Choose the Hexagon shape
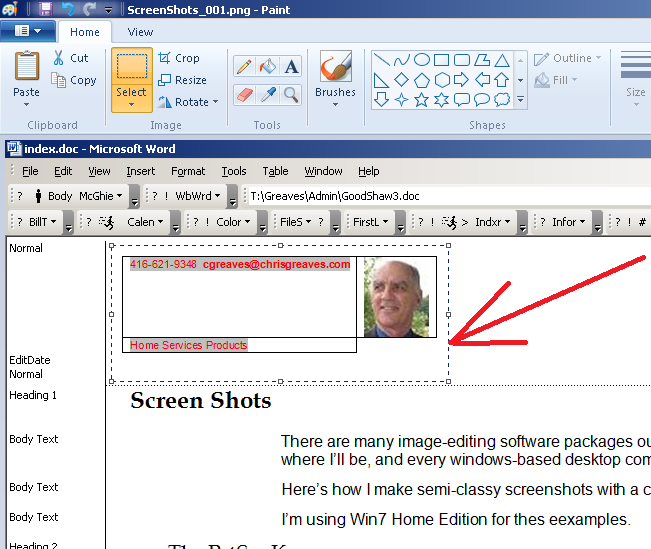The width and height of the screenshot is (651, 549). click(441, 80)
